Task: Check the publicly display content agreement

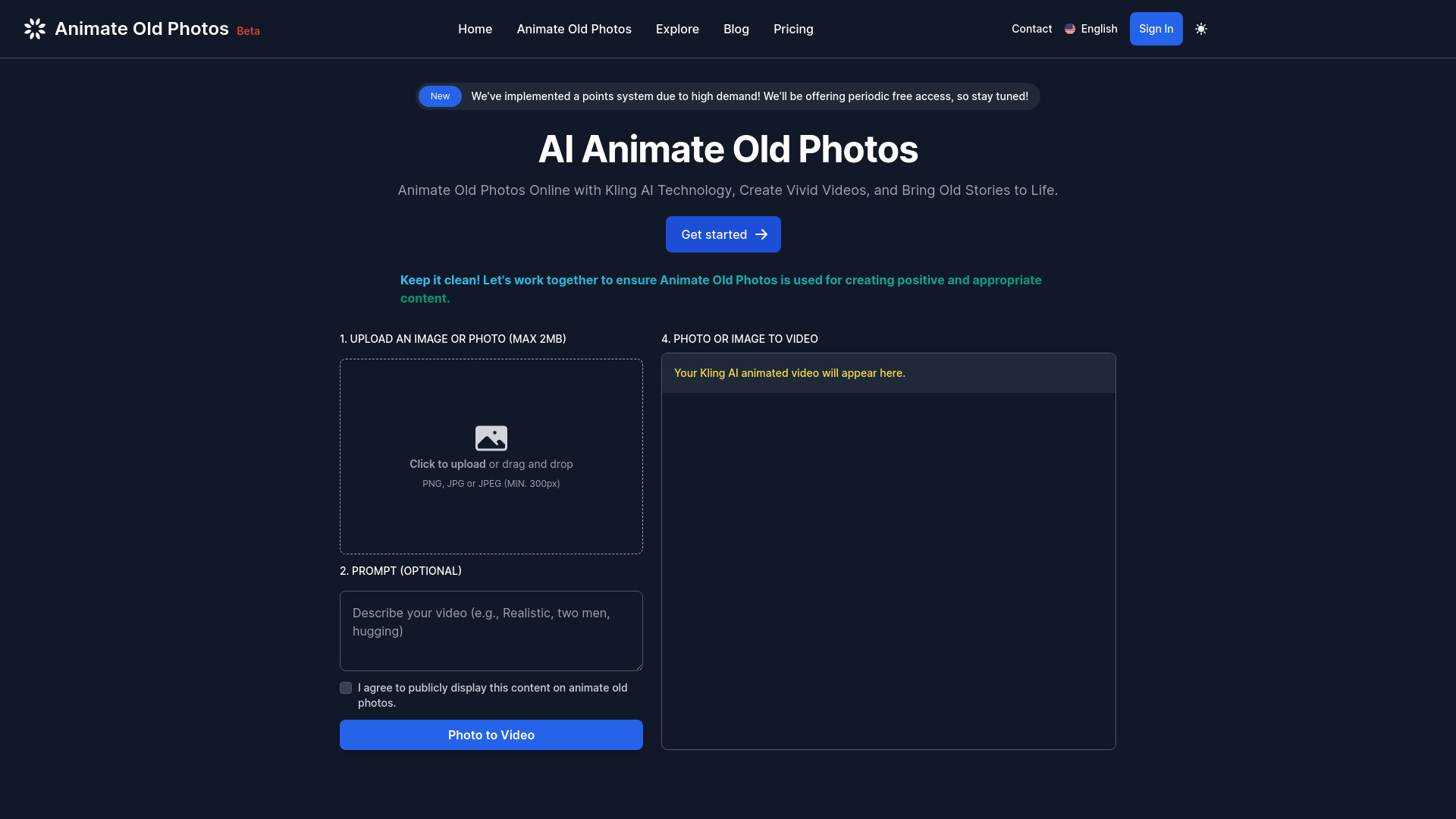Action: click(346, 688)
